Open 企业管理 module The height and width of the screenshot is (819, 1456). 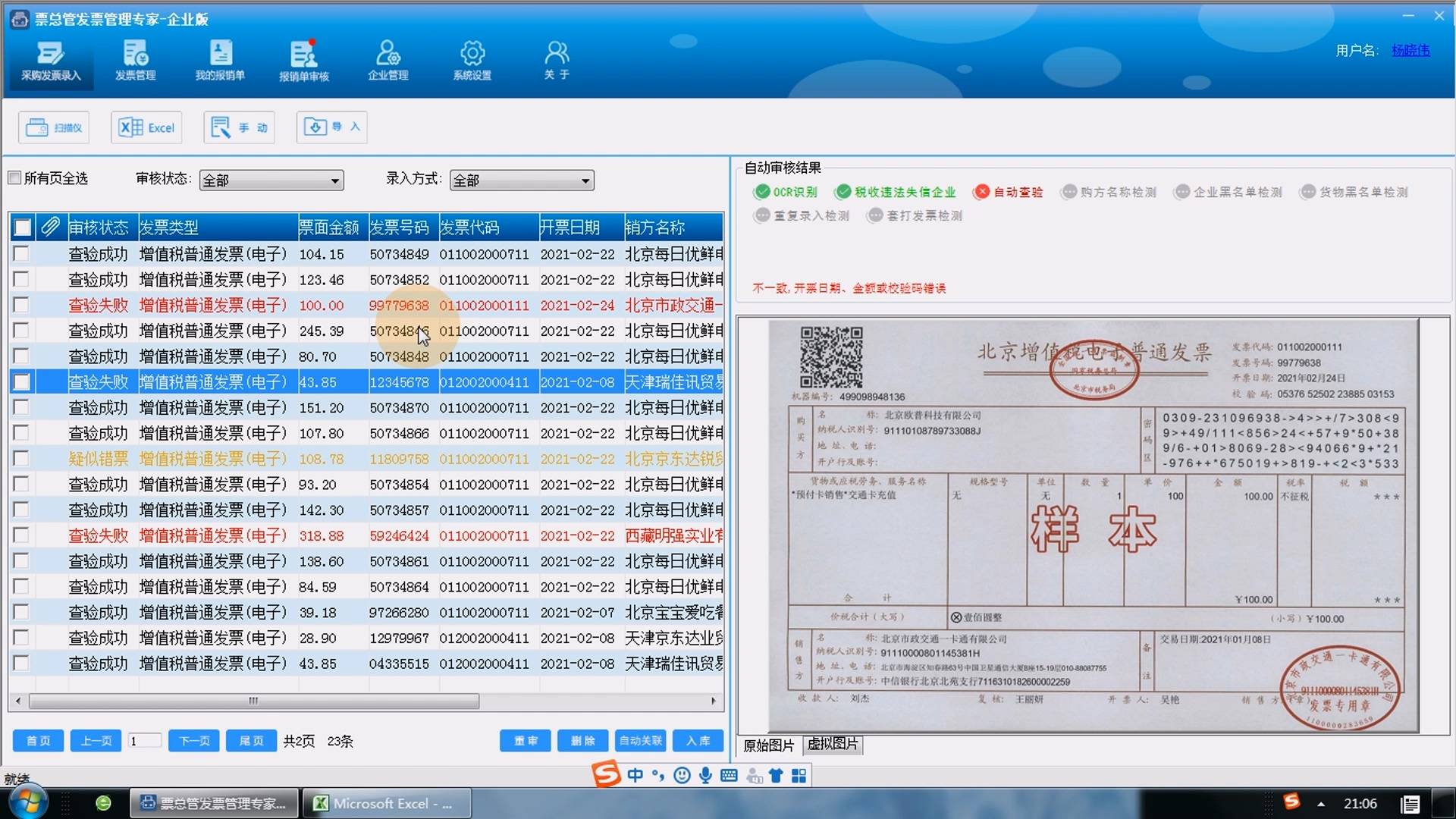(x=388, y=61)
